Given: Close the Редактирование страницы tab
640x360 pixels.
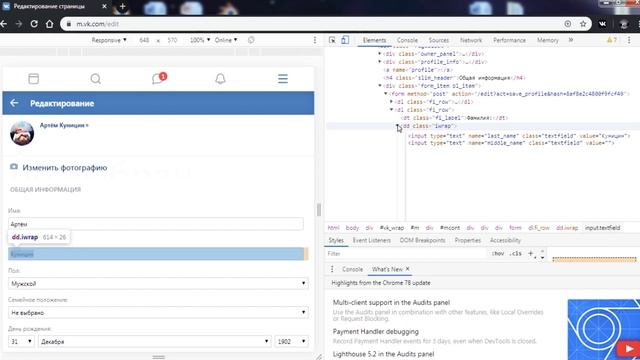Looking at the screenshot, I should [104, 7].
